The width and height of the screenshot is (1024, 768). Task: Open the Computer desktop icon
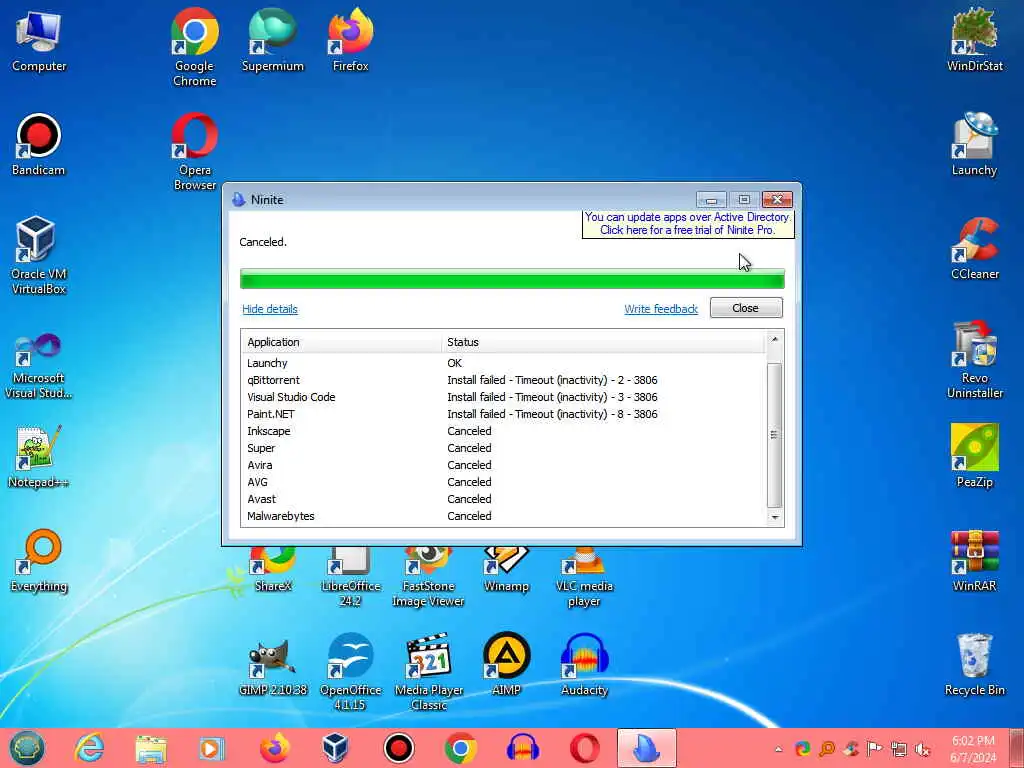pyautogui.click(x=39, y=40)
